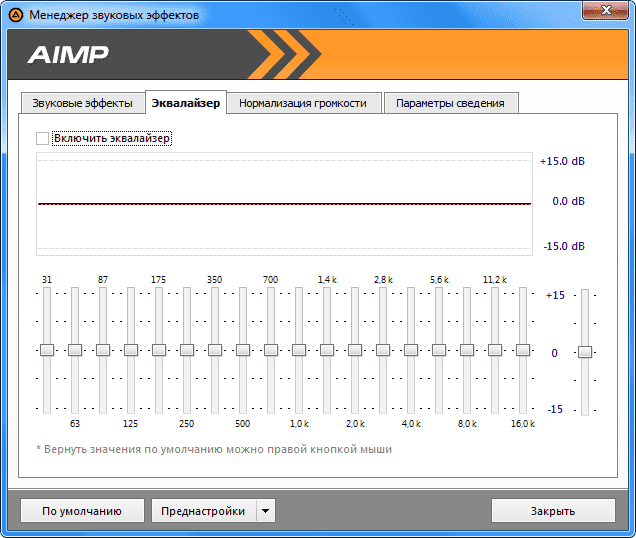Viewport: 636px width, 538px height.
Task: Select the «Эквалайзер» tab
Action: coord(185,103)
